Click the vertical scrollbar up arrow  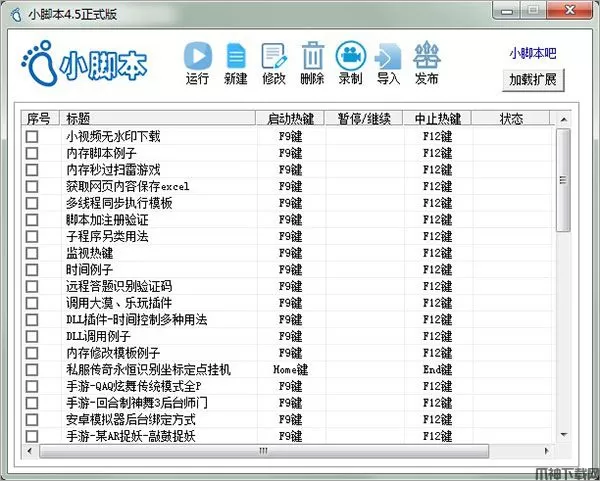(x=563, y=120)
